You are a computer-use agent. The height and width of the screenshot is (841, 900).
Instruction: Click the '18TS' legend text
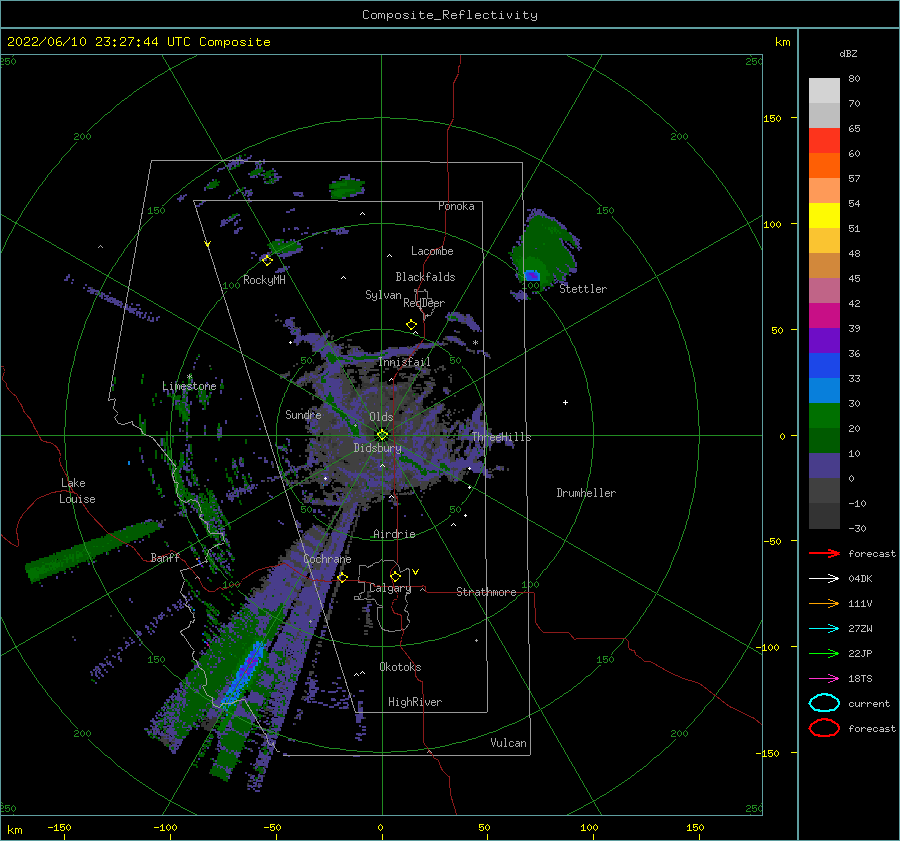click(860, 679)
